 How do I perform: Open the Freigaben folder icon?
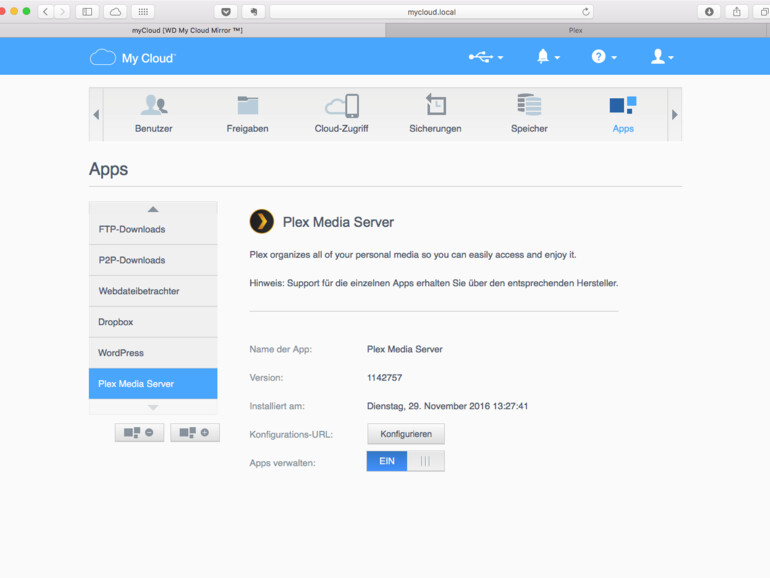pyautogui.click(x=248, y=105)
